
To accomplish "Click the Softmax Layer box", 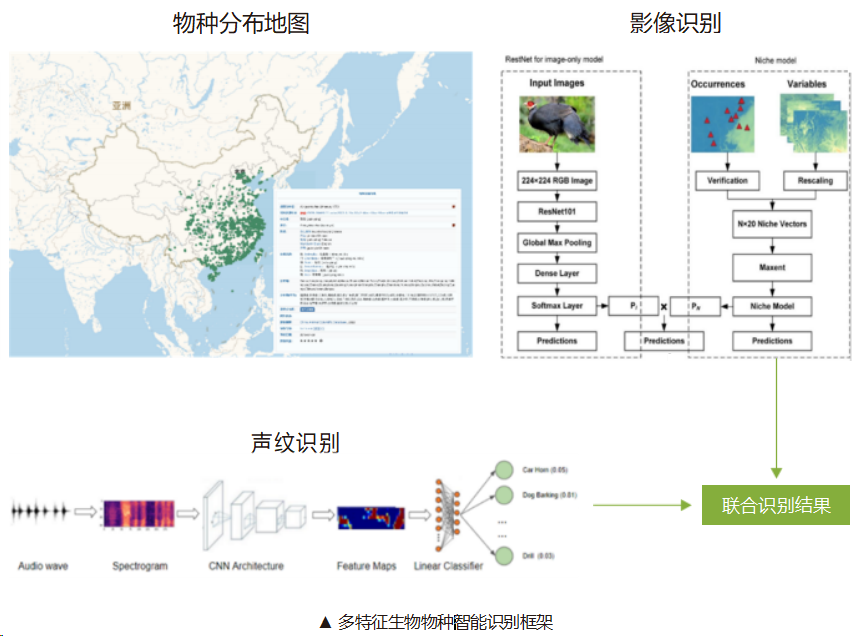I will (556, 305).
